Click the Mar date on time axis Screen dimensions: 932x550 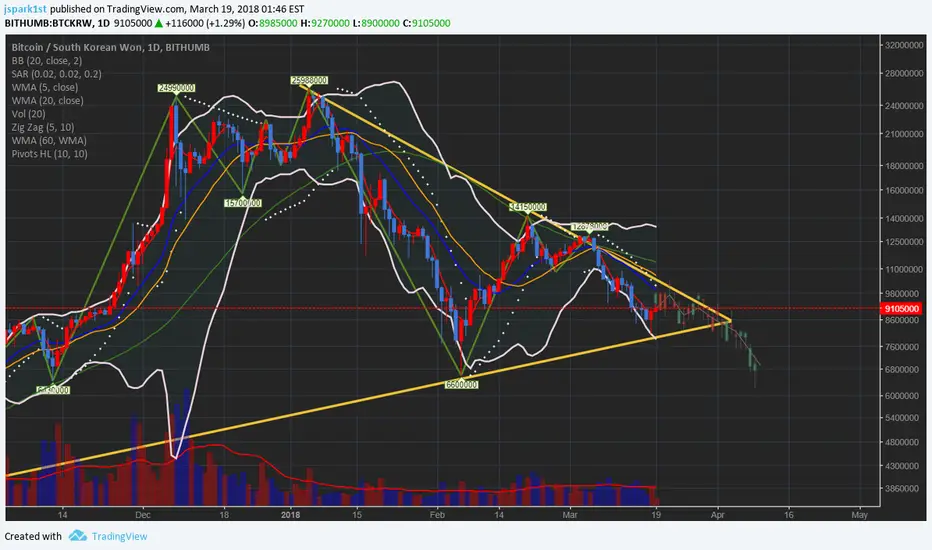pos(569,515)
